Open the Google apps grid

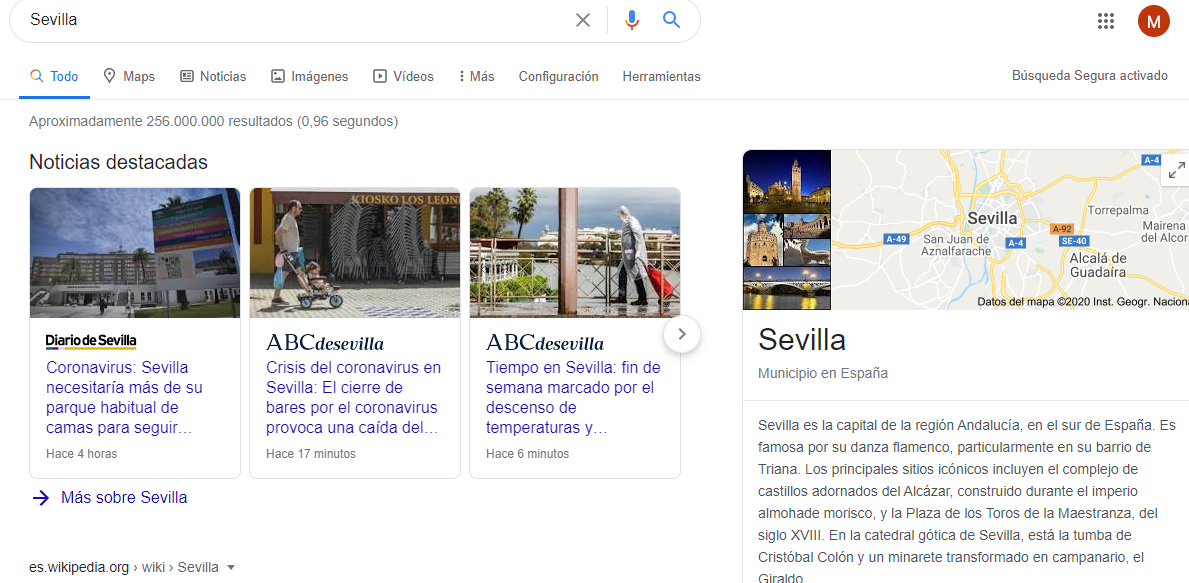(x=1106, y=21)
